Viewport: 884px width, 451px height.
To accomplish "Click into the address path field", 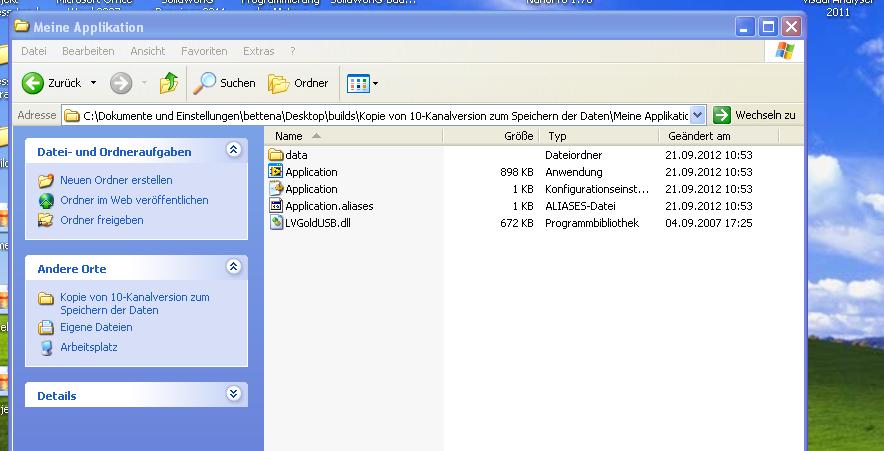I will pos(385,116).
